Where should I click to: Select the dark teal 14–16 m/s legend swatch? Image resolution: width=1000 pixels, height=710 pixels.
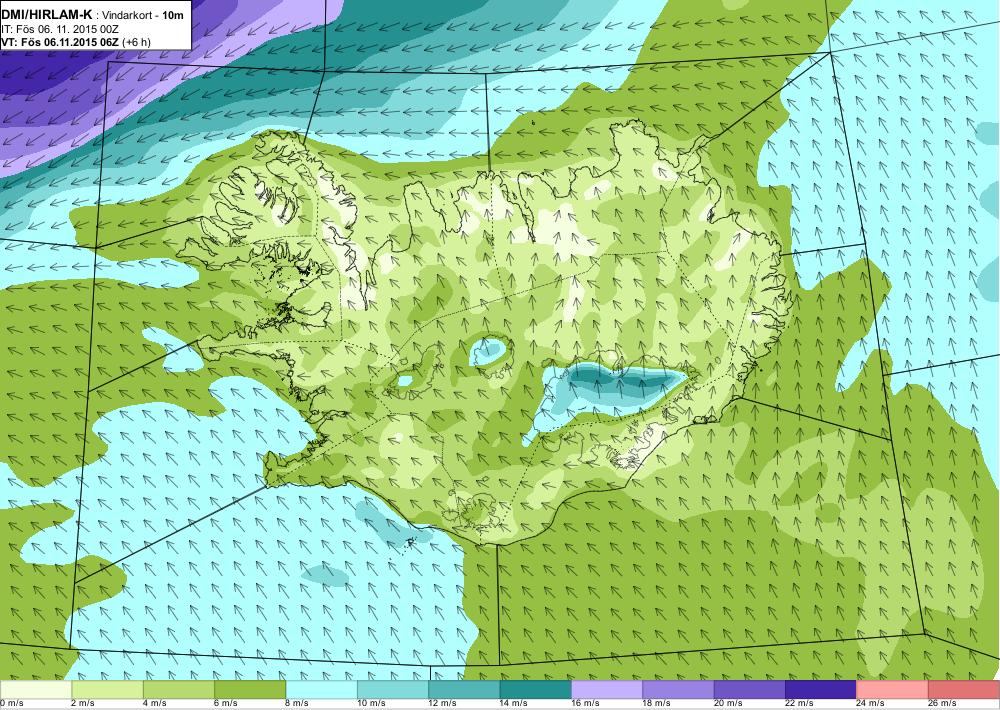click(536, 690)
